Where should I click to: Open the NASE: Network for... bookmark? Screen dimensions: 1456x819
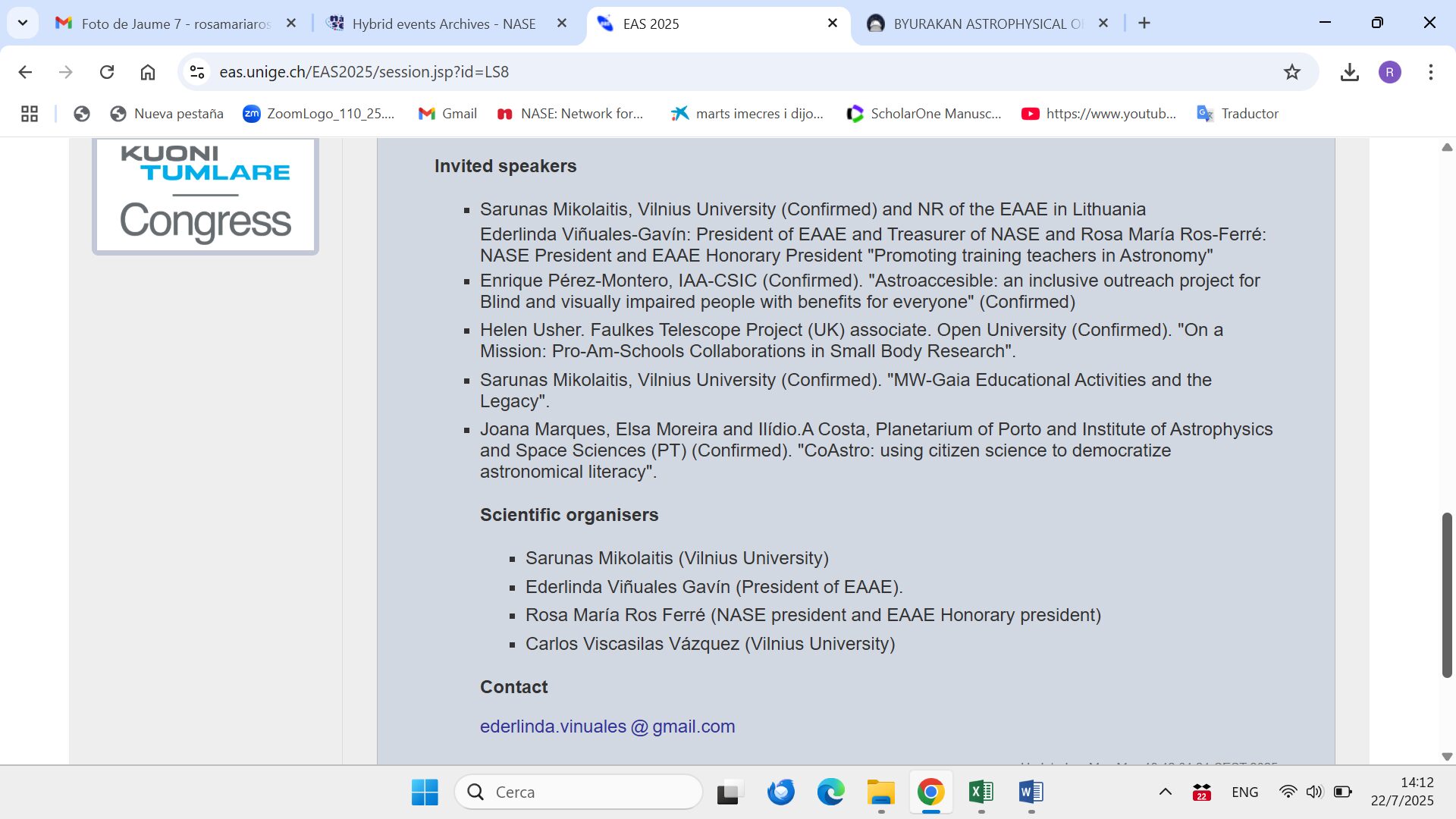(x=570, y=114)
